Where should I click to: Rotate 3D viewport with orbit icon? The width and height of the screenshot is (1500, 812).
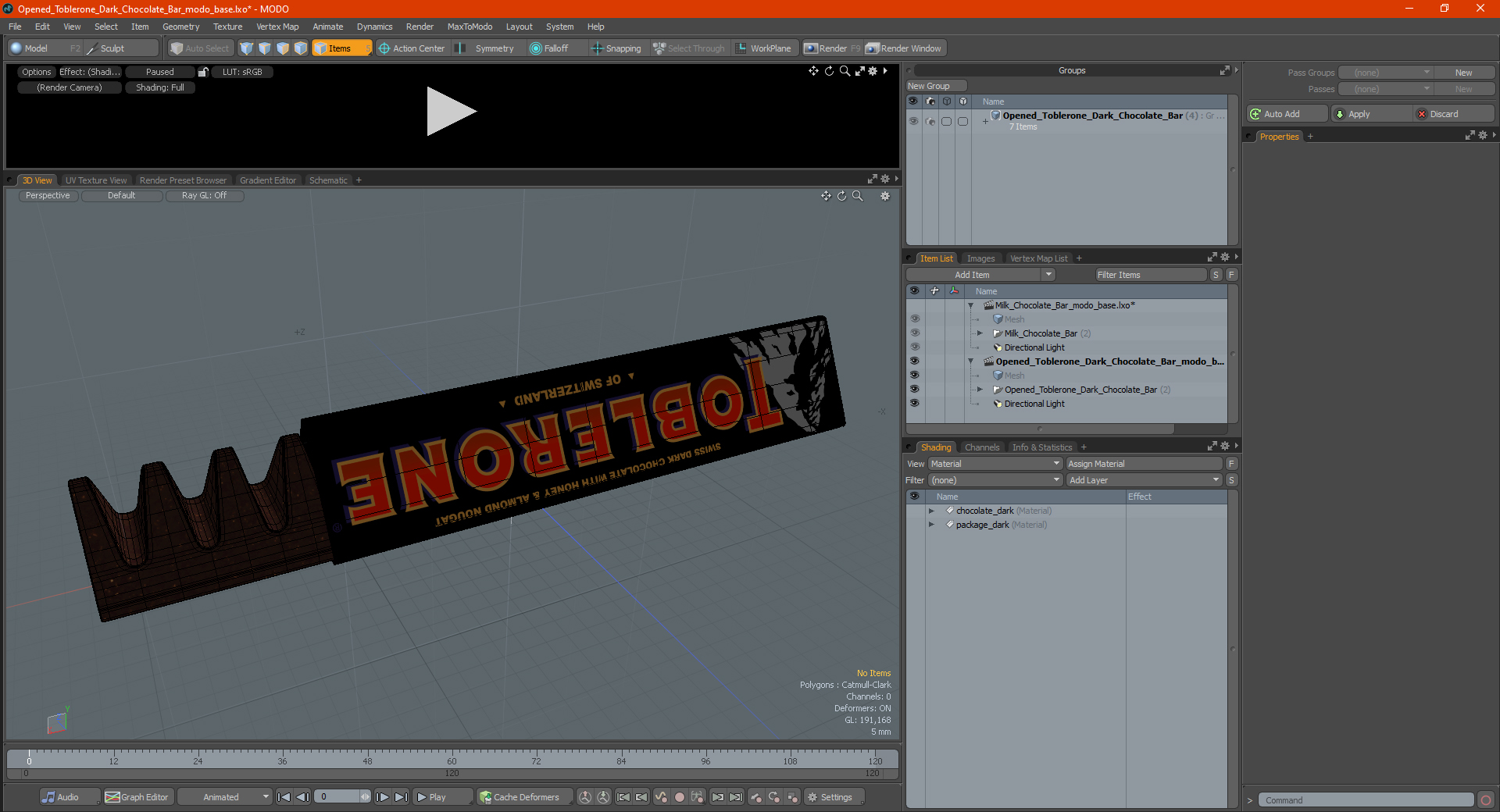[842, 196]
